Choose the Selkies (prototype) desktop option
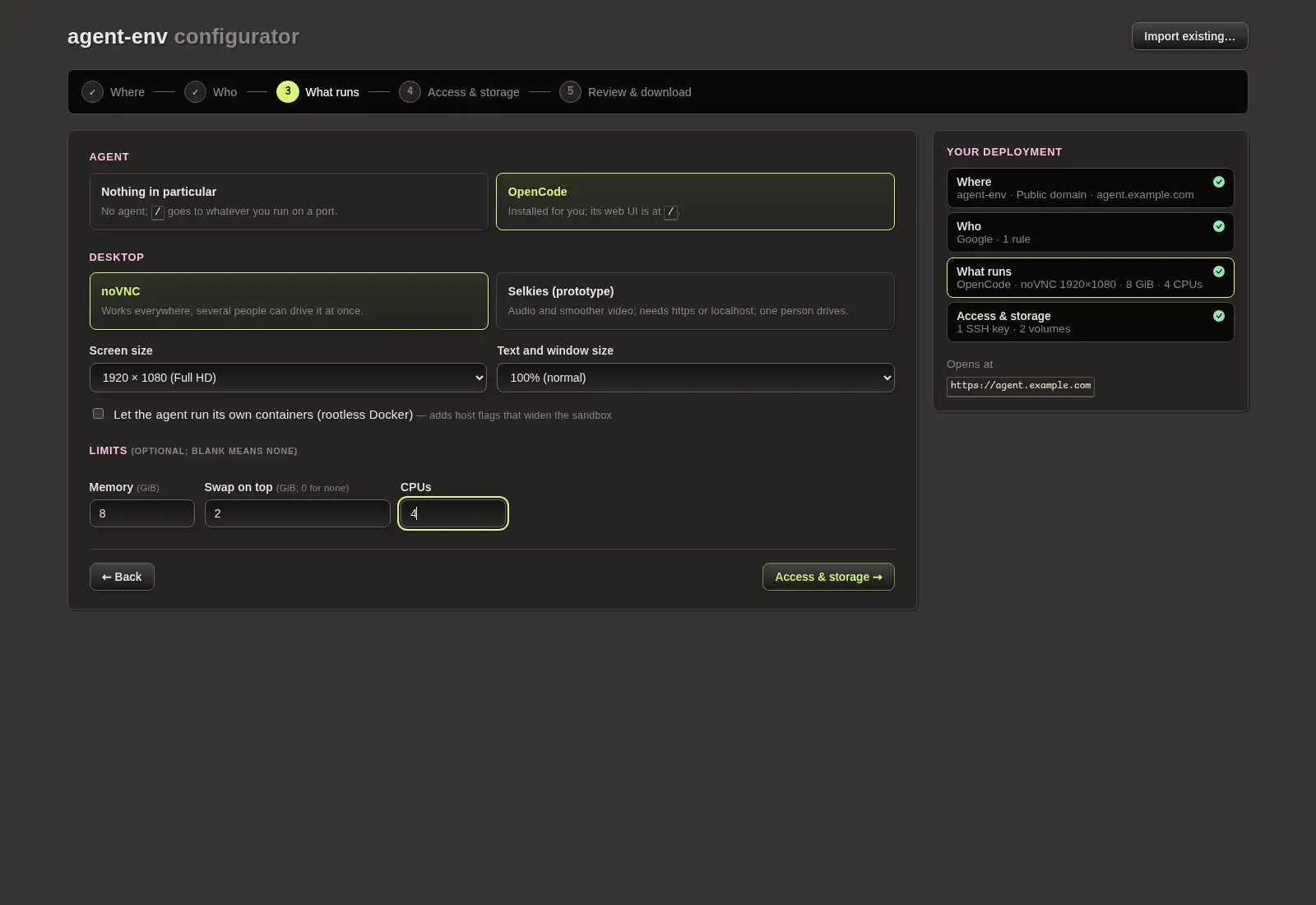The image size is (1316, 905). click(x=695, y=301)
